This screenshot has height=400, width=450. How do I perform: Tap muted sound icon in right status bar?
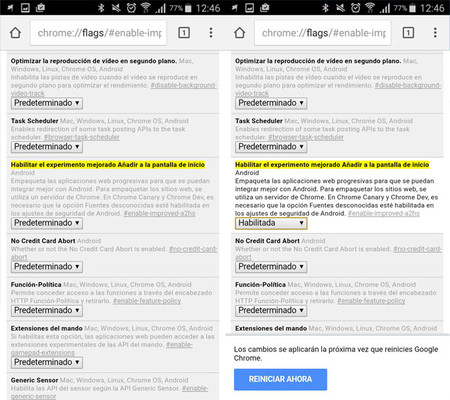click(340, 8)
